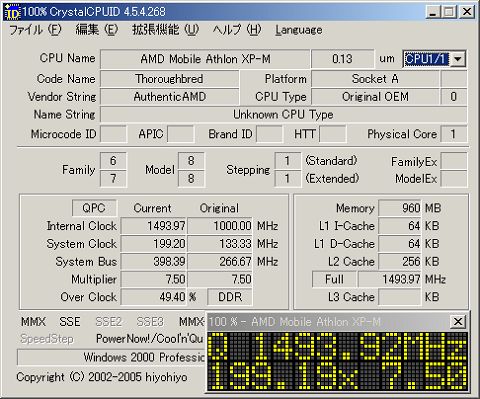Image resolution: width=480 pixels, height=399 pixels.
Task: Click the Memory 960 MB field
Action: [400, 208]
